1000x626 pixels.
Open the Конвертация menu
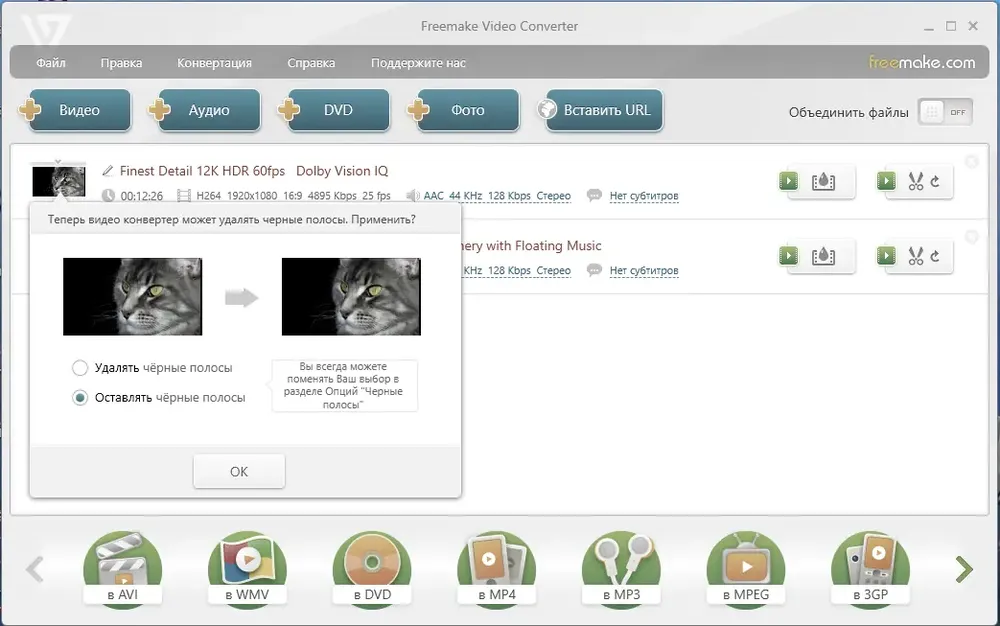[x=214, y=63]
